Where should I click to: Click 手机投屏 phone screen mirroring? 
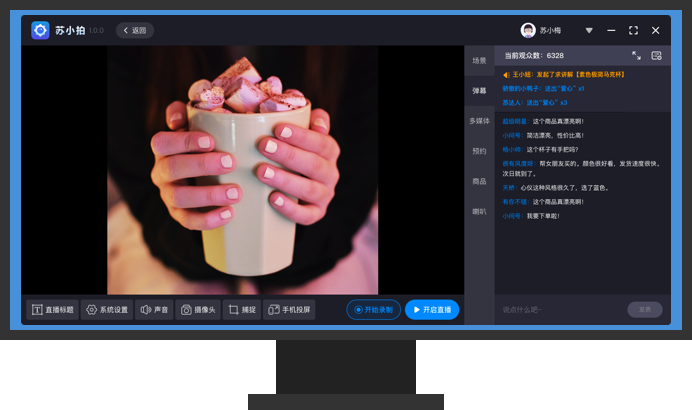pos(289,310)
